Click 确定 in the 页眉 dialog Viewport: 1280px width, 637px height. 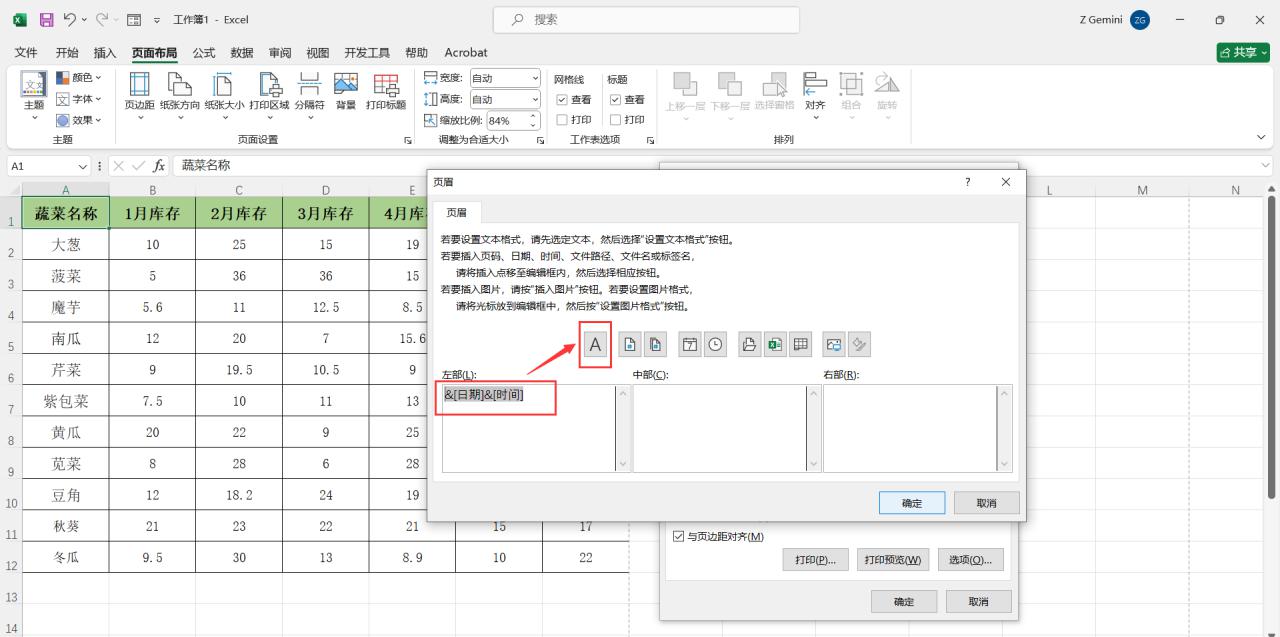click(x=912, y=503)
